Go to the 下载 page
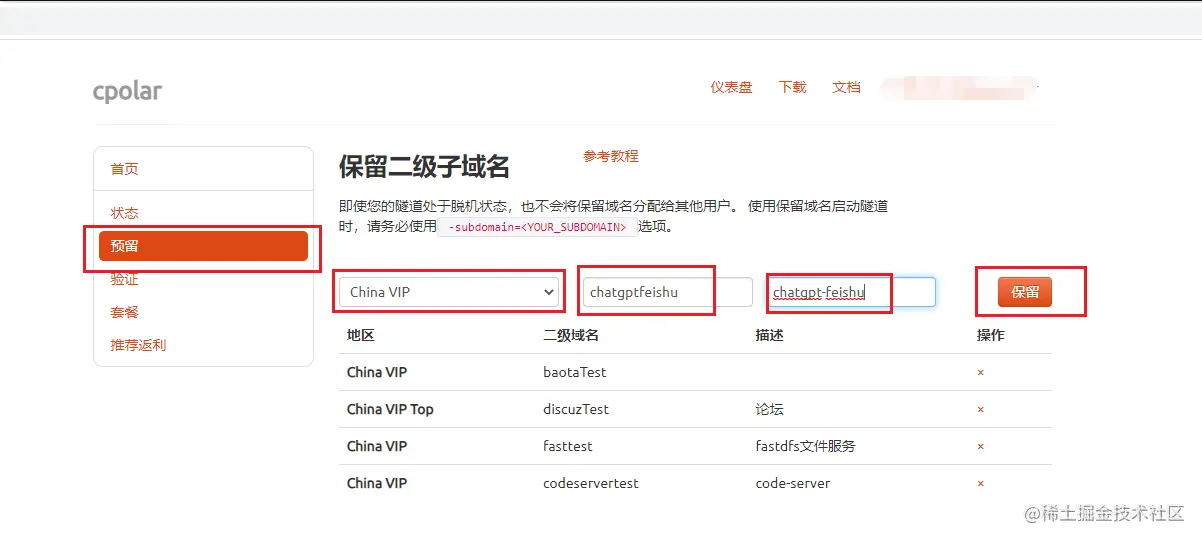This screenshot has width=1202, height=541. click(x=792, y=87)
